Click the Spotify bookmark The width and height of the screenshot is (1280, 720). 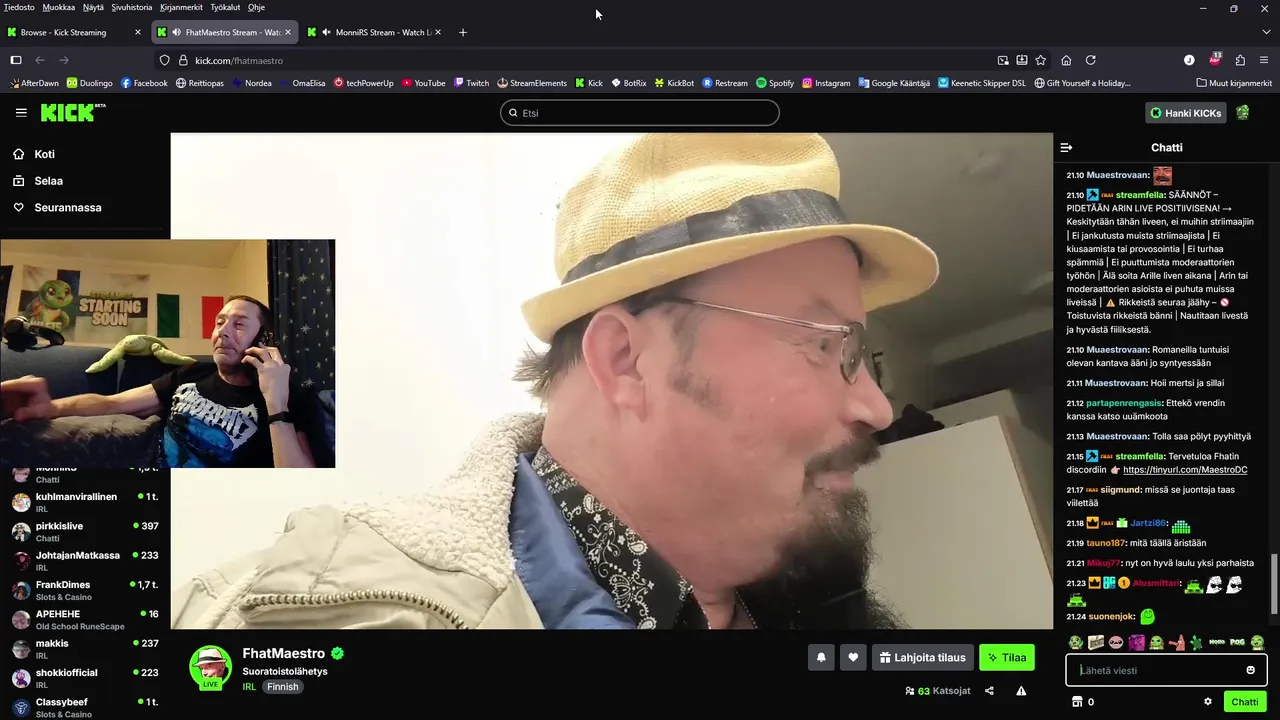point(775,83)
